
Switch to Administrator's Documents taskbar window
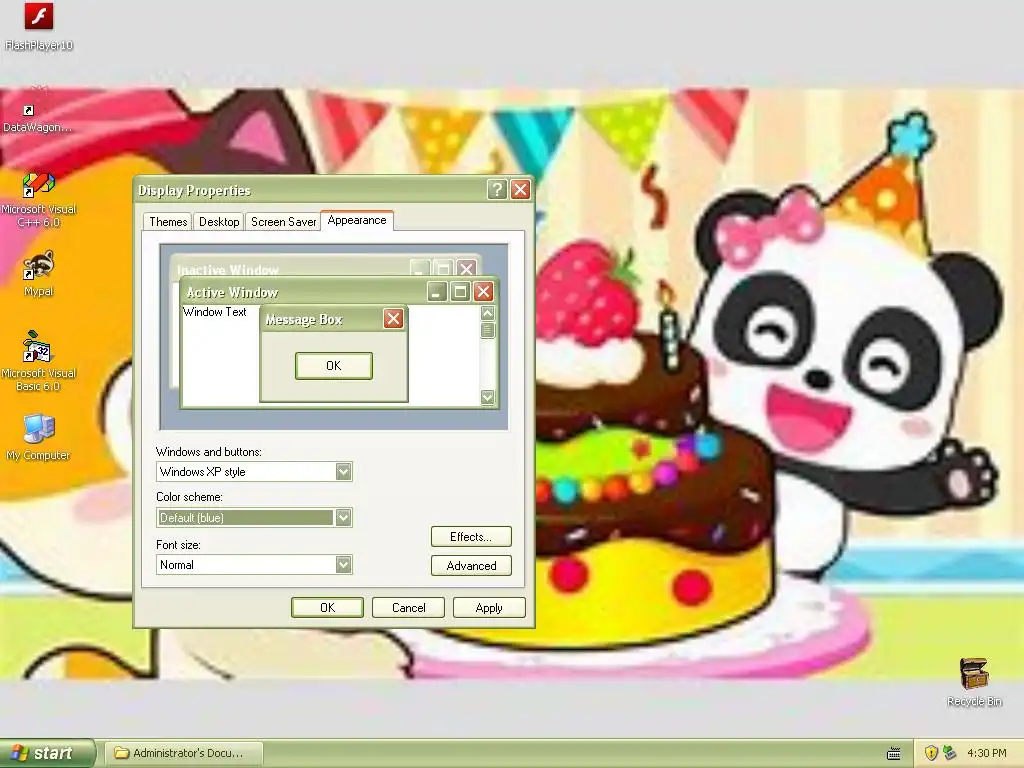[184, 753]
